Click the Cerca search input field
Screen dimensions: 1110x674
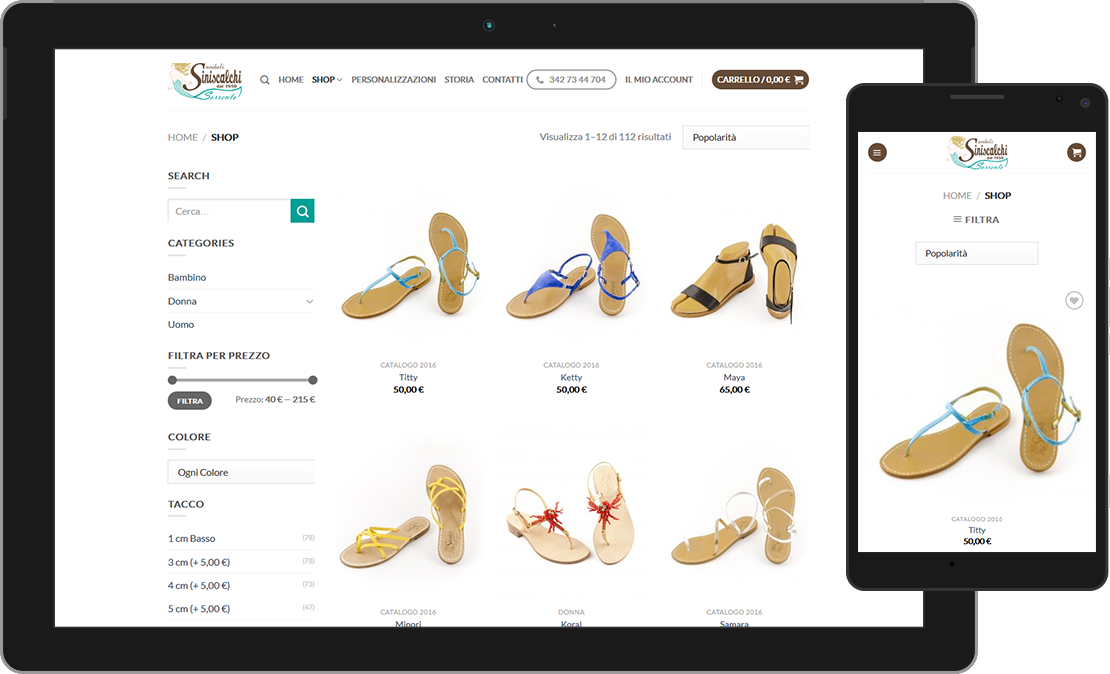(229, 211)
